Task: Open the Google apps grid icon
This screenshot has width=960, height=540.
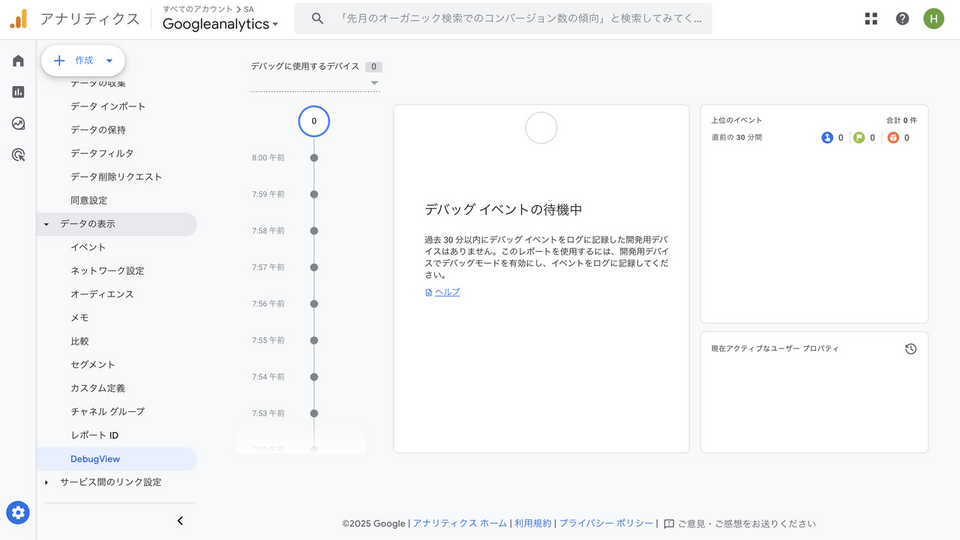Action: point(871,19)
